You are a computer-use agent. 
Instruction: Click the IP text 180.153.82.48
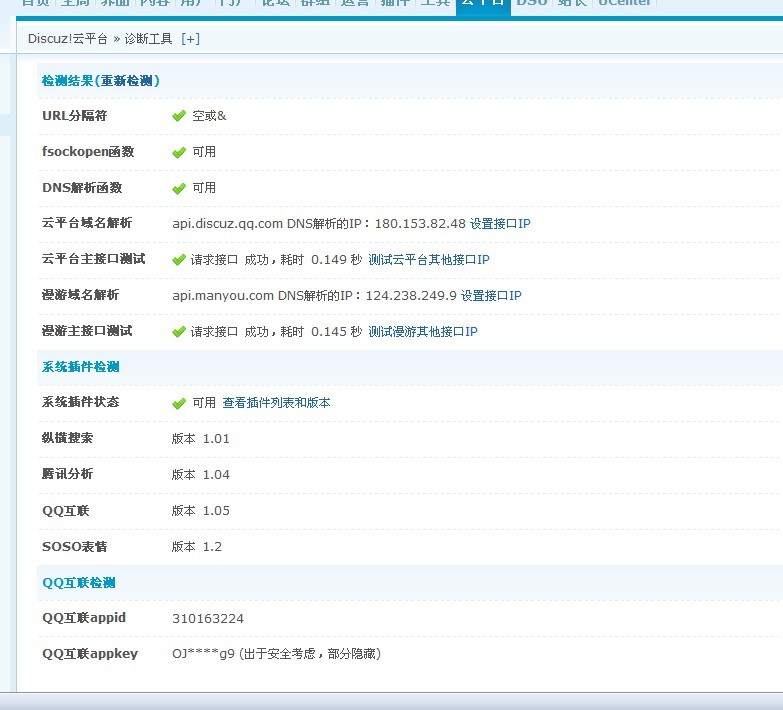pos(420,223)
